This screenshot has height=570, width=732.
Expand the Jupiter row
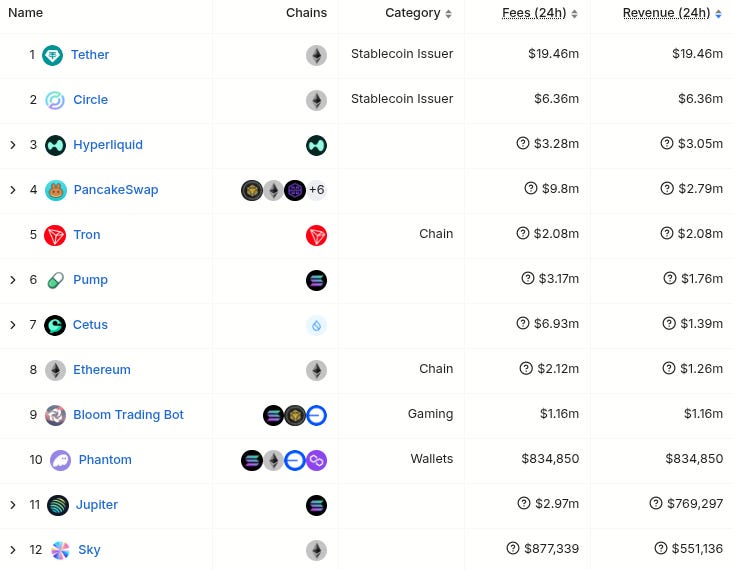(x=13, y=505)
